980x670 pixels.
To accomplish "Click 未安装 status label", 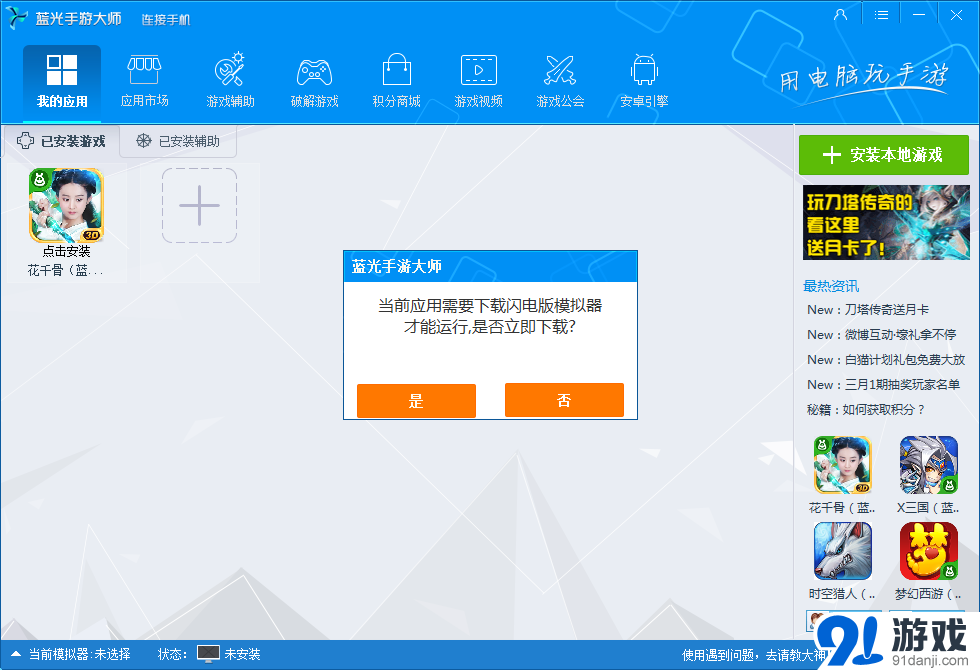I will (x=242, y=654).
